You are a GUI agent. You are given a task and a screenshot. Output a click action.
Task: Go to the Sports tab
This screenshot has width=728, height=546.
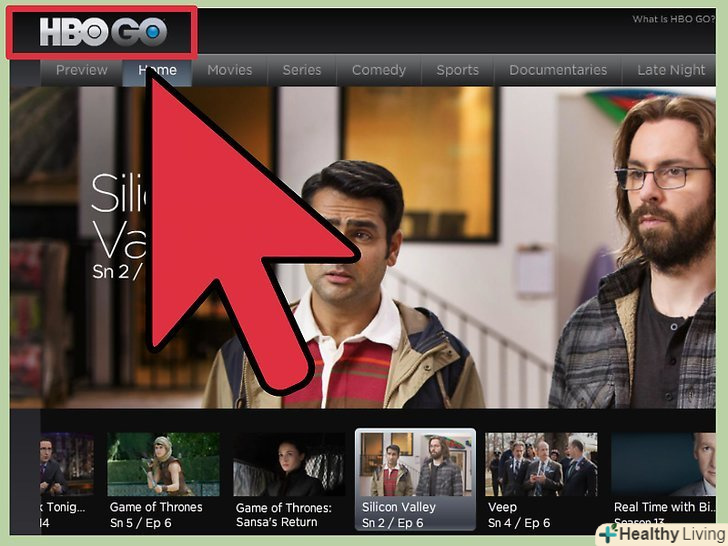pyautogui.click(x=457, y=70)
